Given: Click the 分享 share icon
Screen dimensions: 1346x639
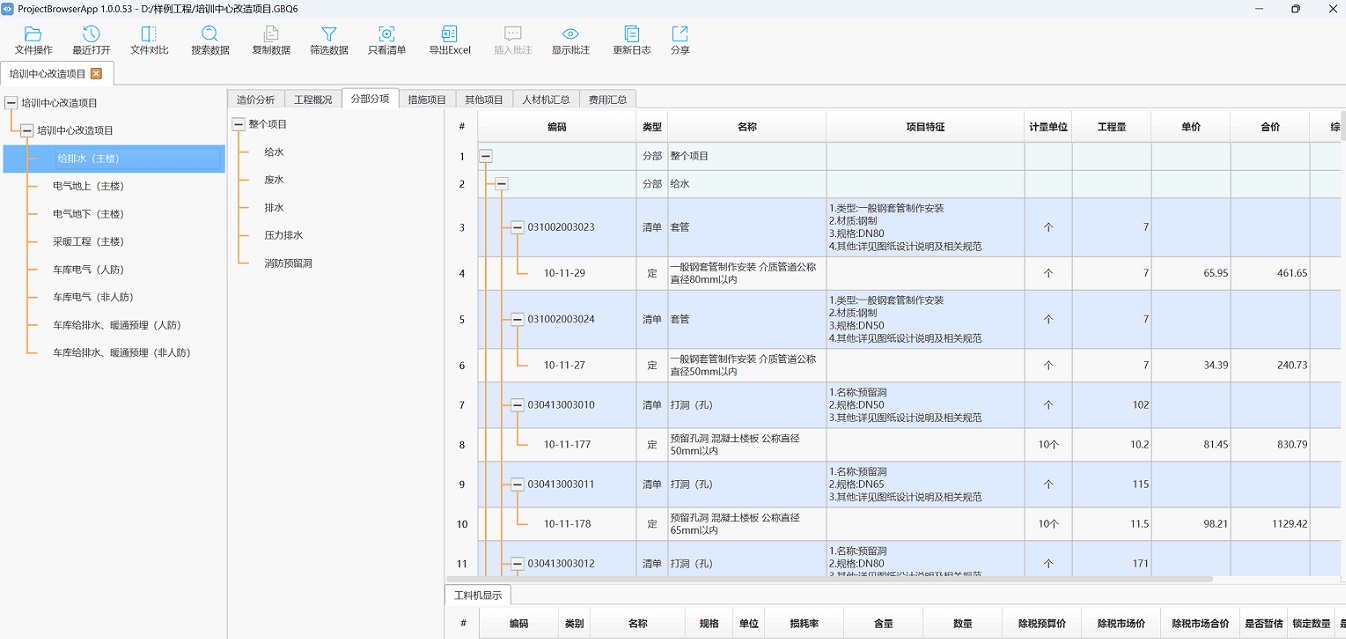Looking at the screenshot, I should tap(680, 40).
